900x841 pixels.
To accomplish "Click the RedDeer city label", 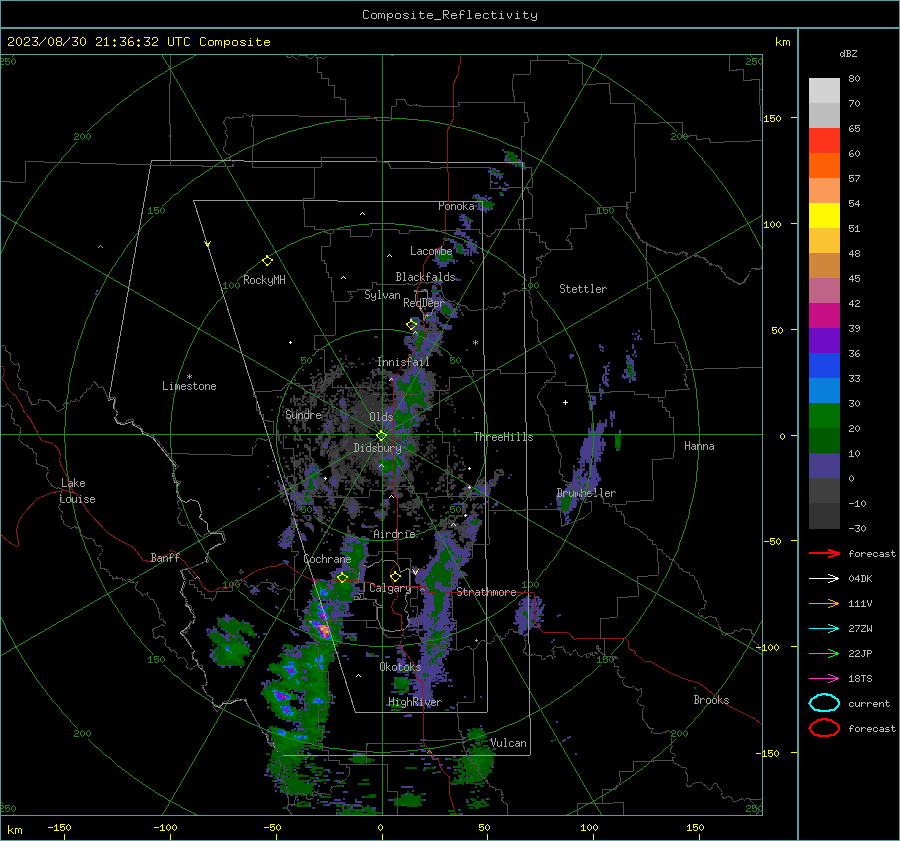I will pos(424,303).
